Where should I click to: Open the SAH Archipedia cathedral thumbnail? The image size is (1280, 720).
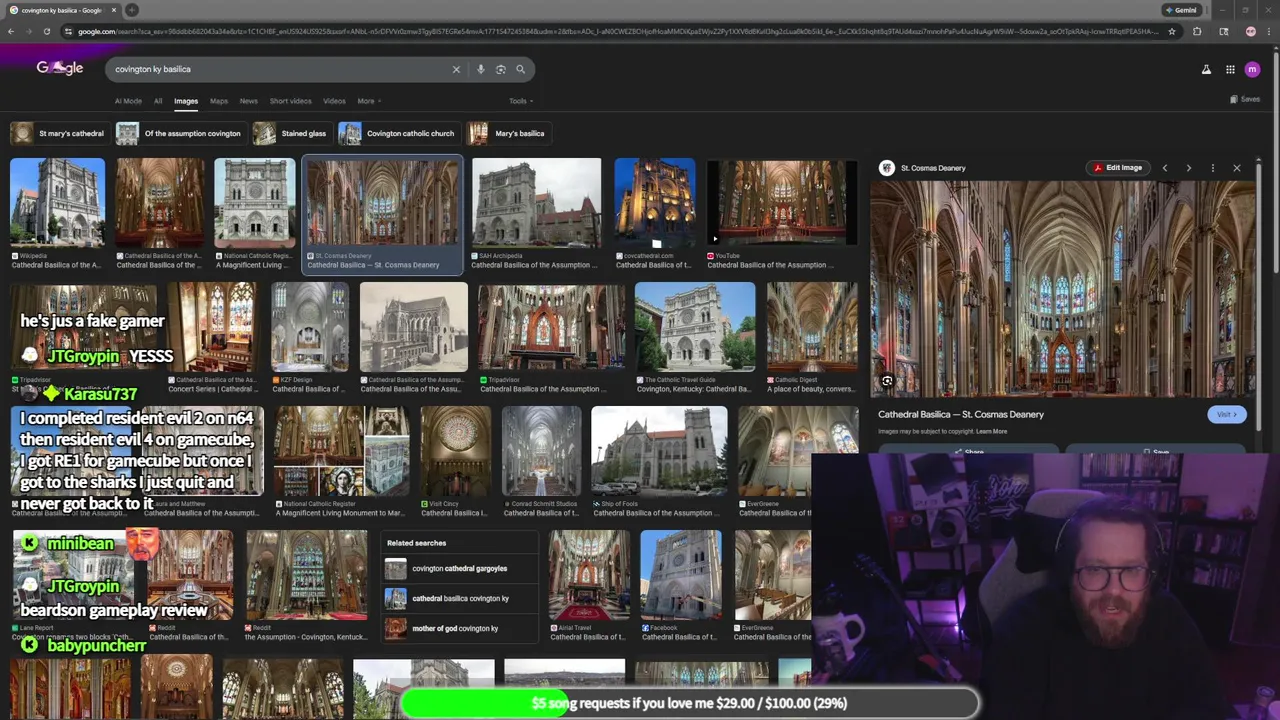click(537, 203)
